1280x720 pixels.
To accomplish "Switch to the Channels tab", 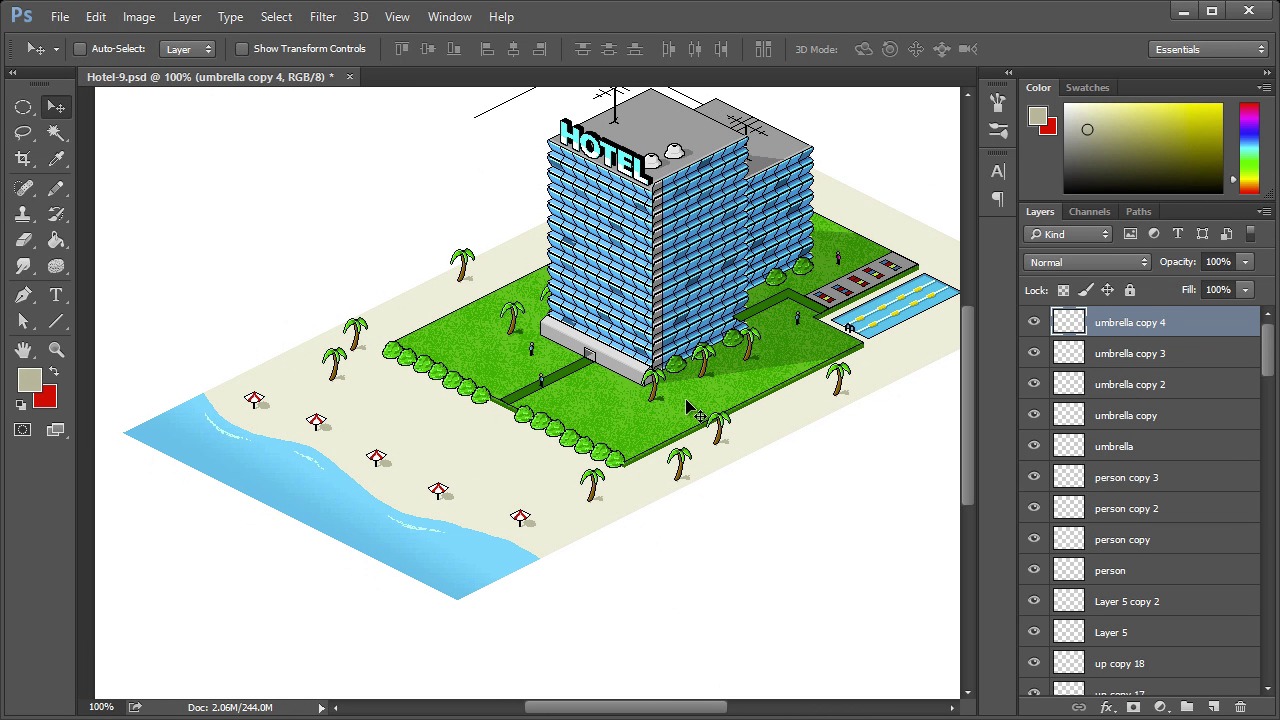I will (x=1089, y=212).
